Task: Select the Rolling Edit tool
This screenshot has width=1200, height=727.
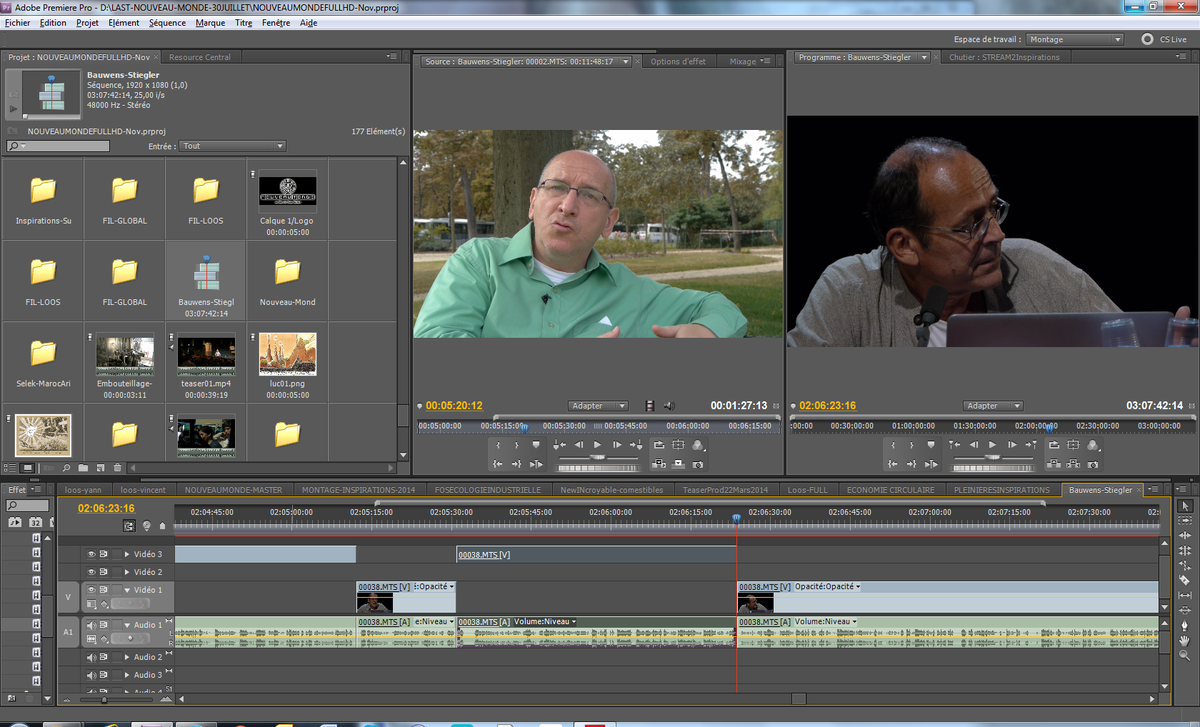Action: pyautogui.click(x=1185, y=551)
